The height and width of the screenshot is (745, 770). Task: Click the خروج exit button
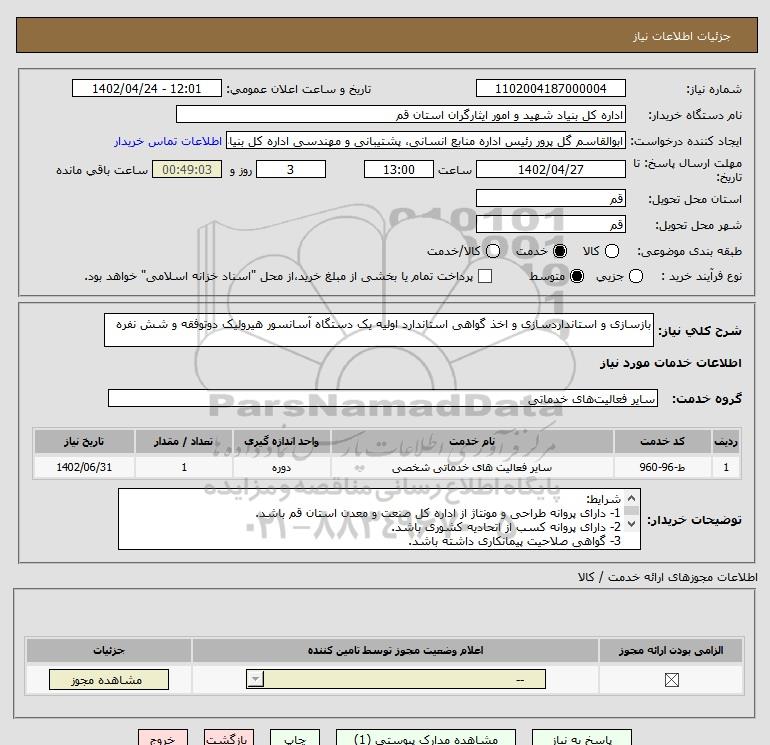pos(163,738)
